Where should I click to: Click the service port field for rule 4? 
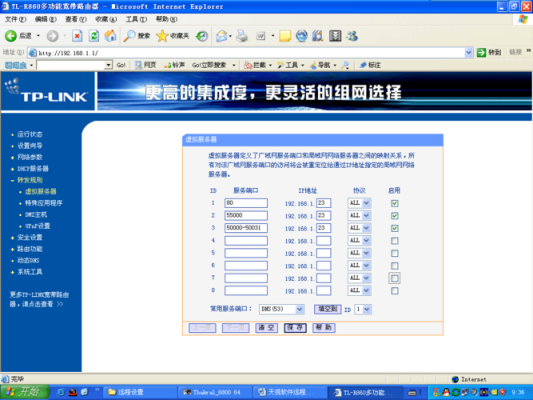[x=246, y=241]
